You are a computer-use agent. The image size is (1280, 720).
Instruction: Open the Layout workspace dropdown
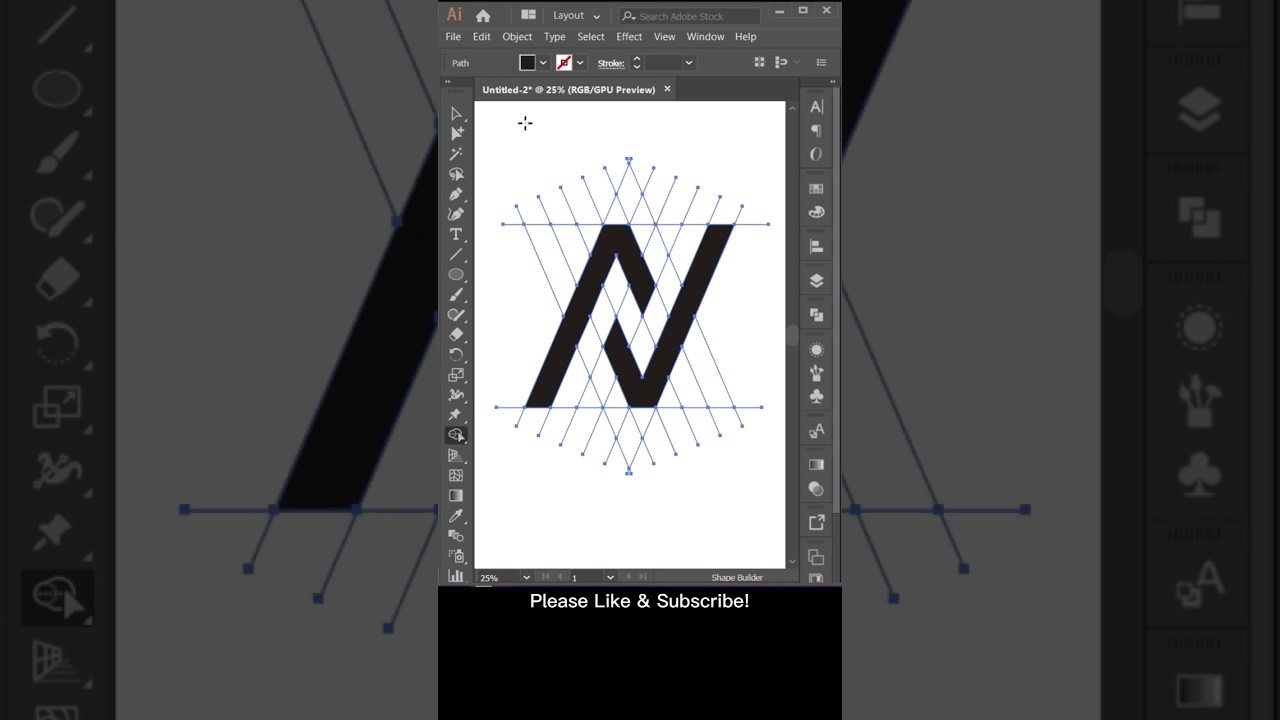coord(576,15)
